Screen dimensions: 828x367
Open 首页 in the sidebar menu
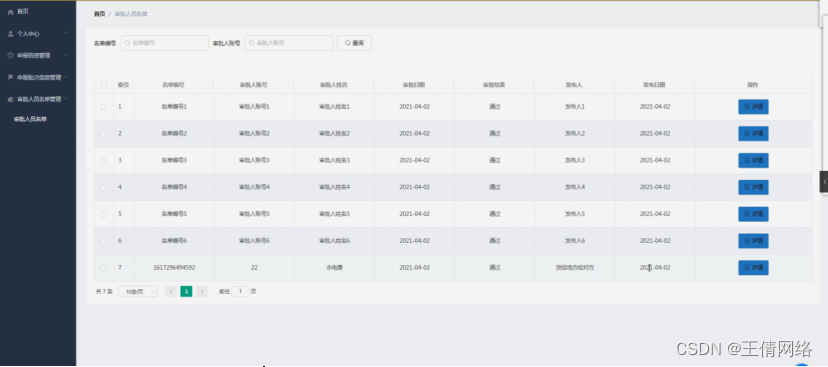[x=38, y=12]
